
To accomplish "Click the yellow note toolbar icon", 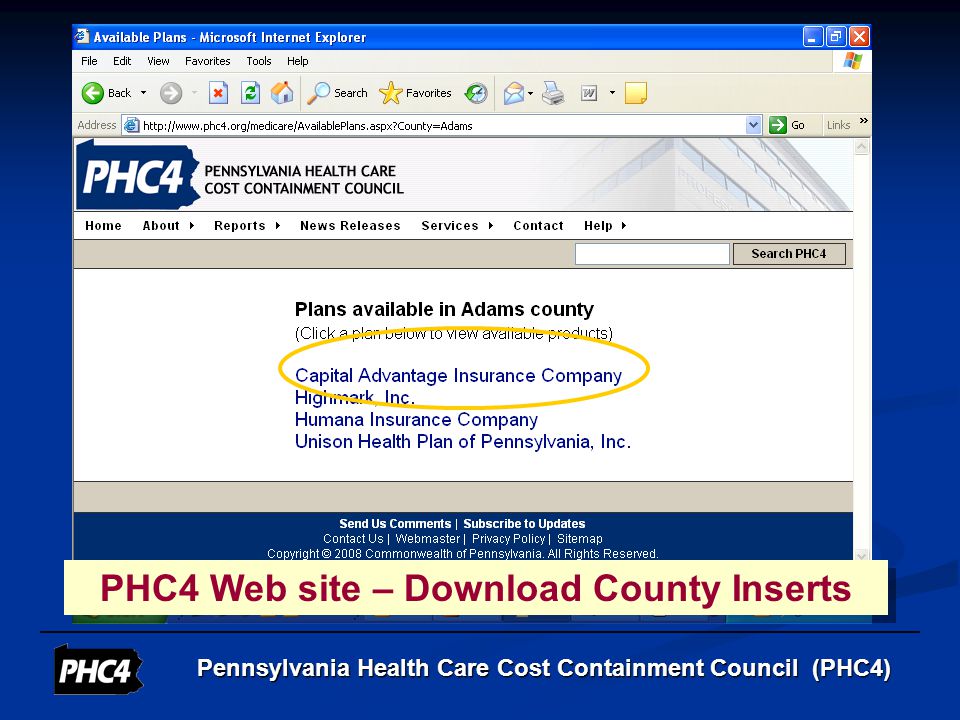I will [x=636, y=93].
